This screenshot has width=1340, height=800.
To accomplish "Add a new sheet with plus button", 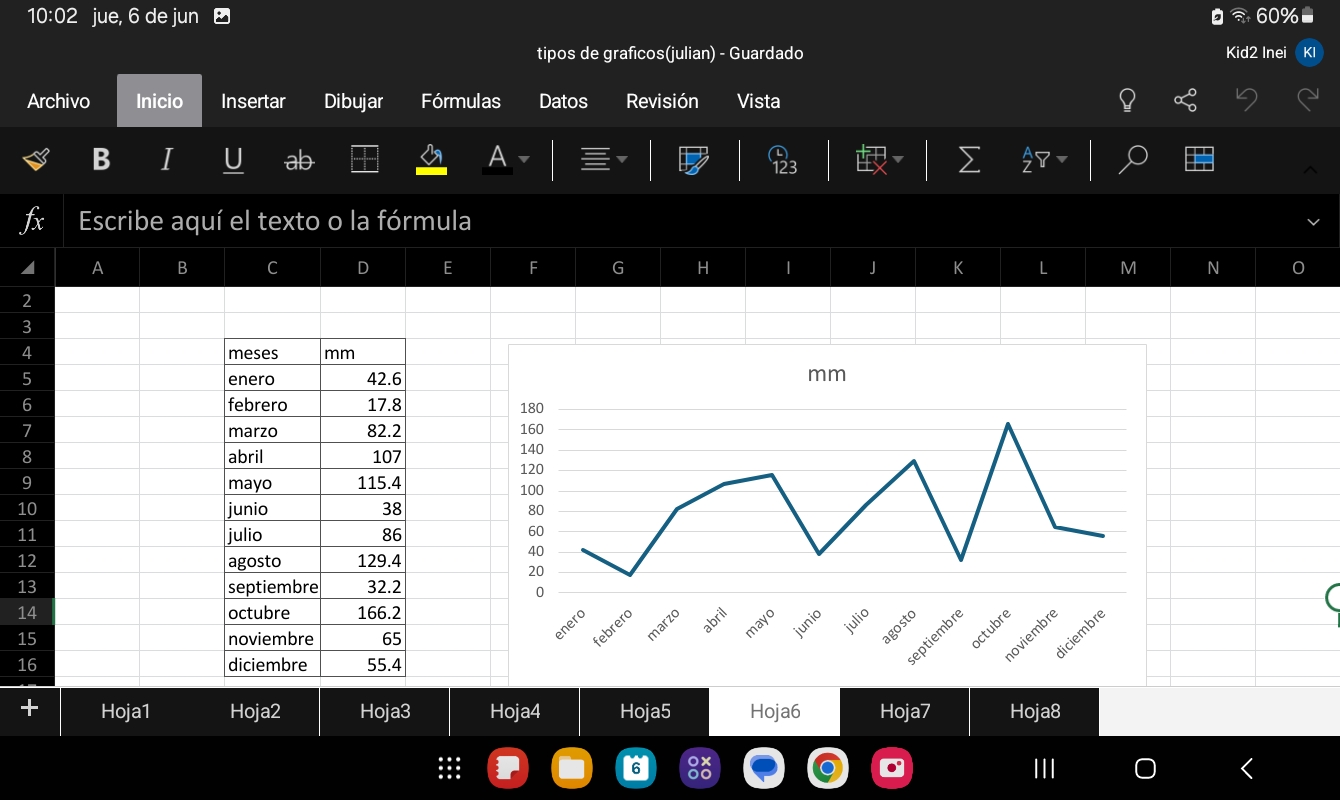I will [29, 709].
